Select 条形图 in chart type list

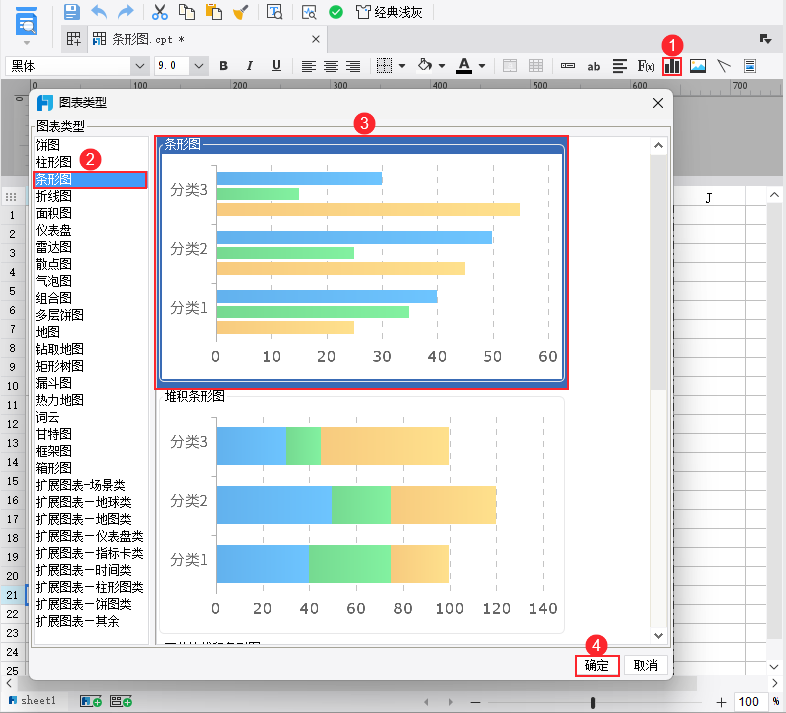coord(90,180)
